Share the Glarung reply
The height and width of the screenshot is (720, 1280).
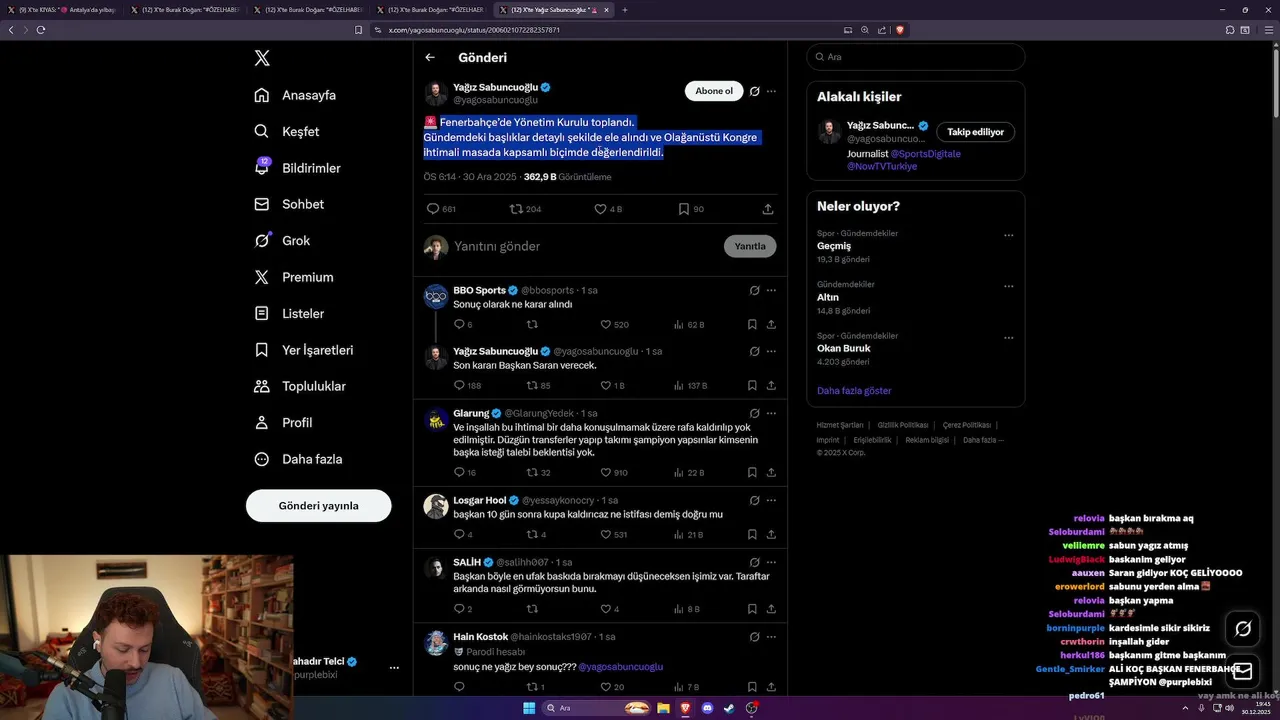pos(771,472)
